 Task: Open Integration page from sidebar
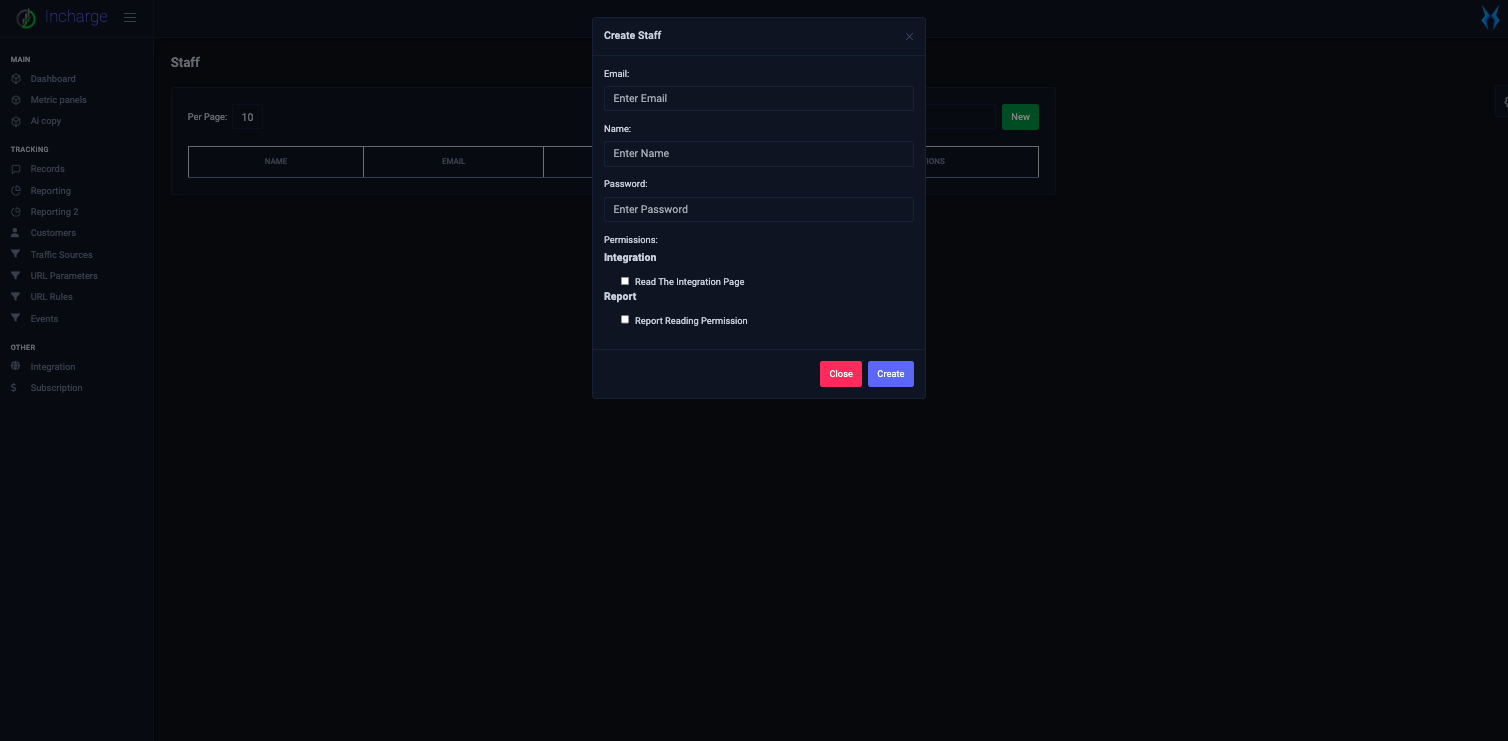[53, 367]
